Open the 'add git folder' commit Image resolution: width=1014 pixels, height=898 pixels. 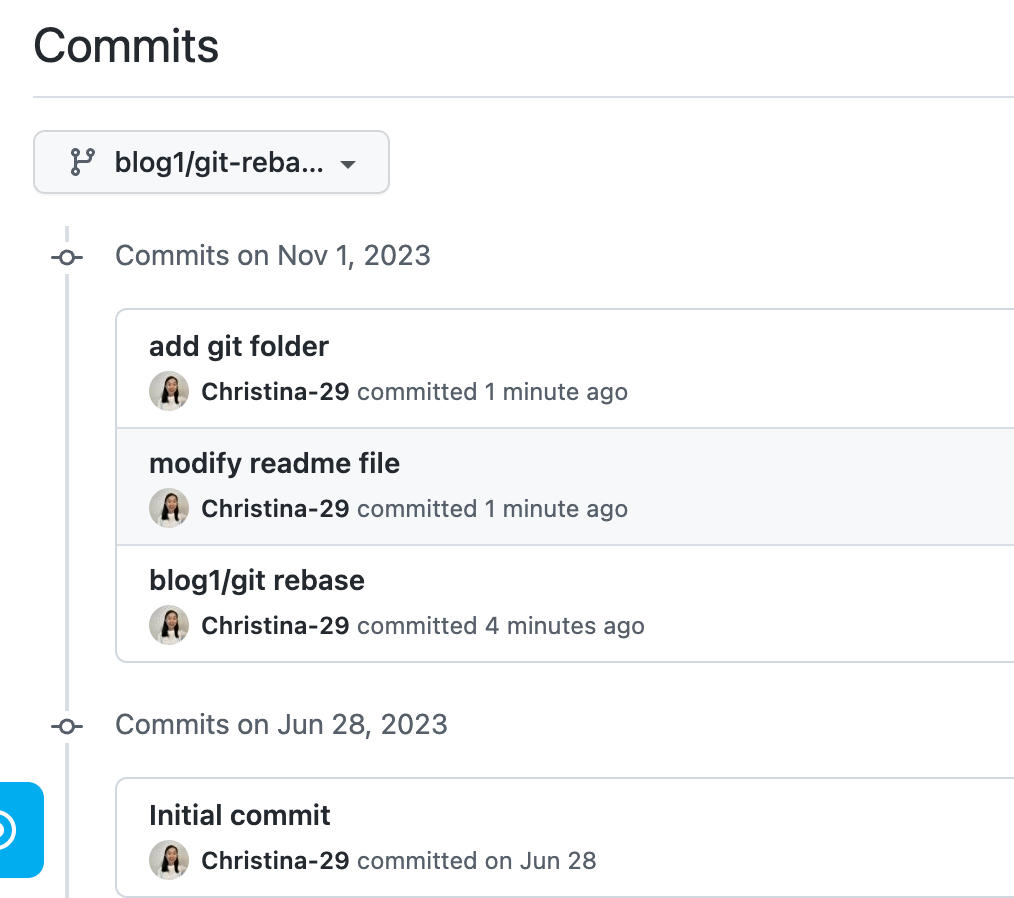238,346
